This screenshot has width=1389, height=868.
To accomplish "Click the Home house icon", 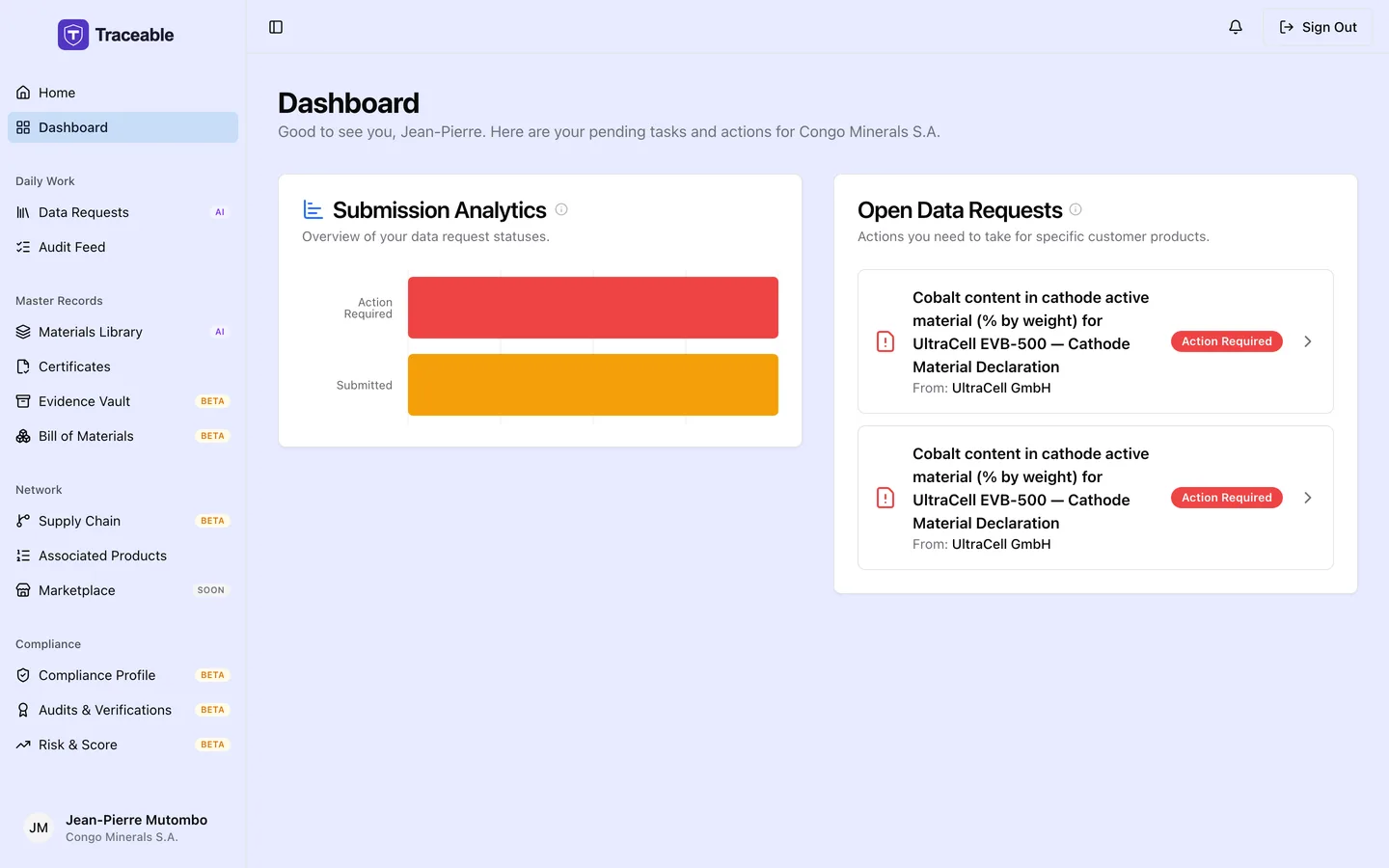I will (x=23, y=93).
